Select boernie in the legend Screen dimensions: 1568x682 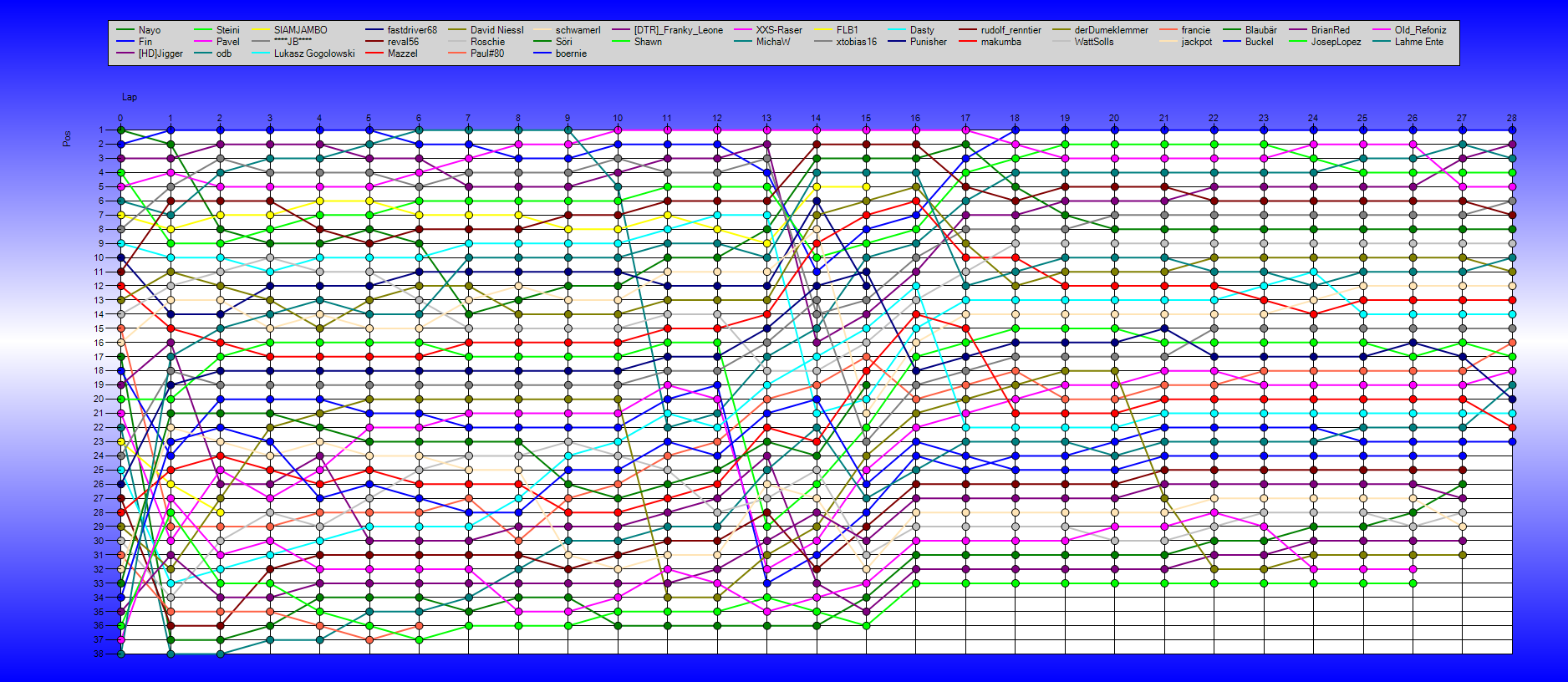point(571,53)
